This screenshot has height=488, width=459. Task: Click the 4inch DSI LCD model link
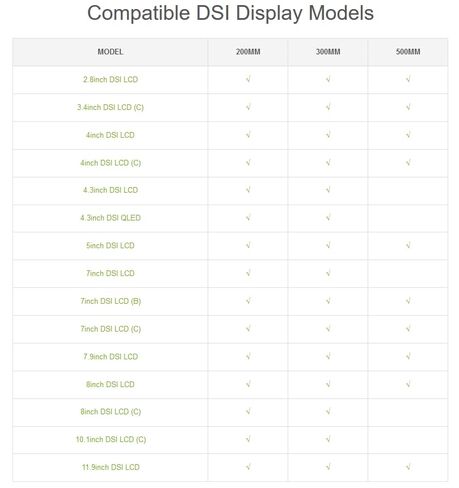[x=110, y=135]
